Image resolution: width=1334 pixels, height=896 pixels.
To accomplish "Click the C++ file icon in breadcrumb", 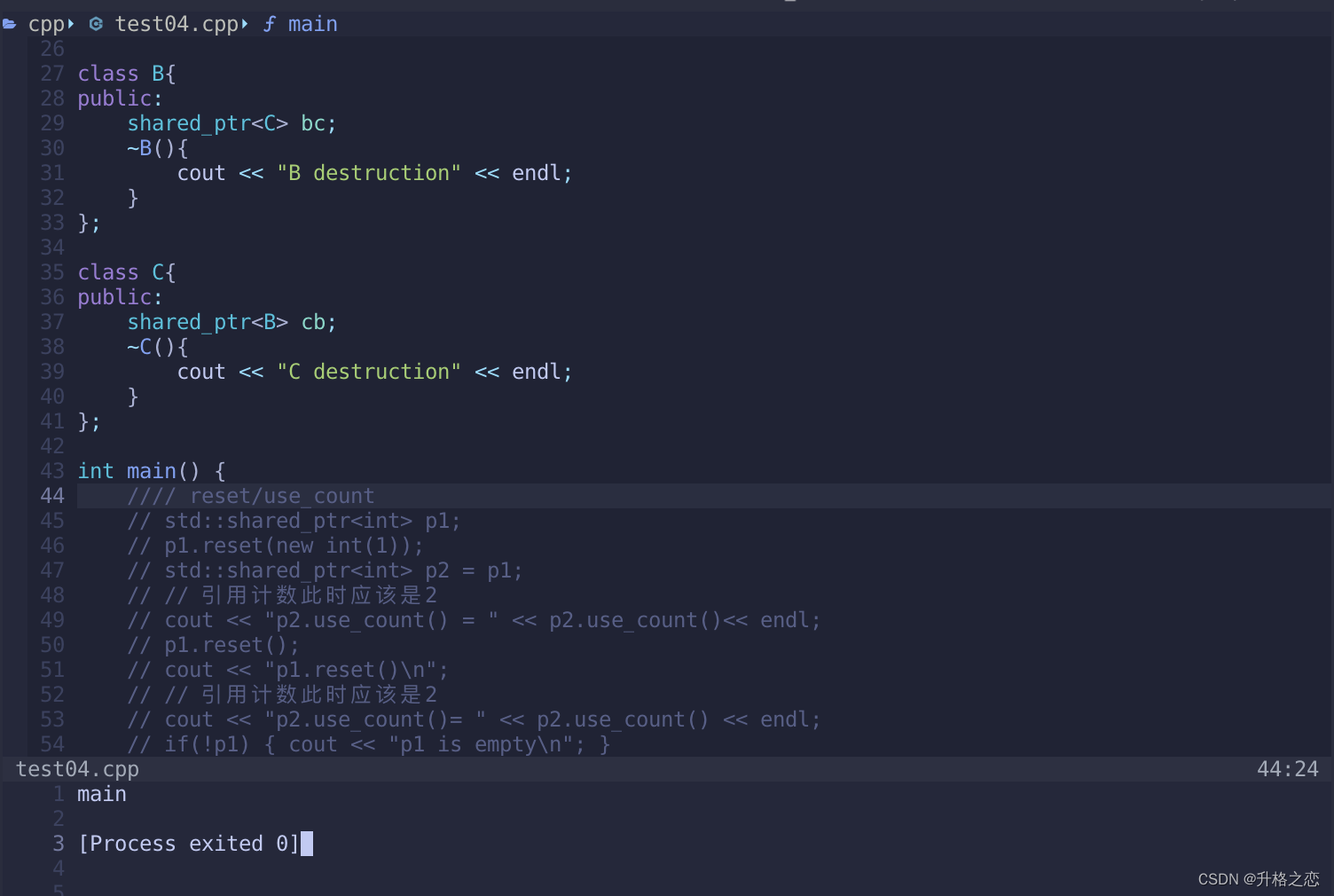I will (96, 24).
